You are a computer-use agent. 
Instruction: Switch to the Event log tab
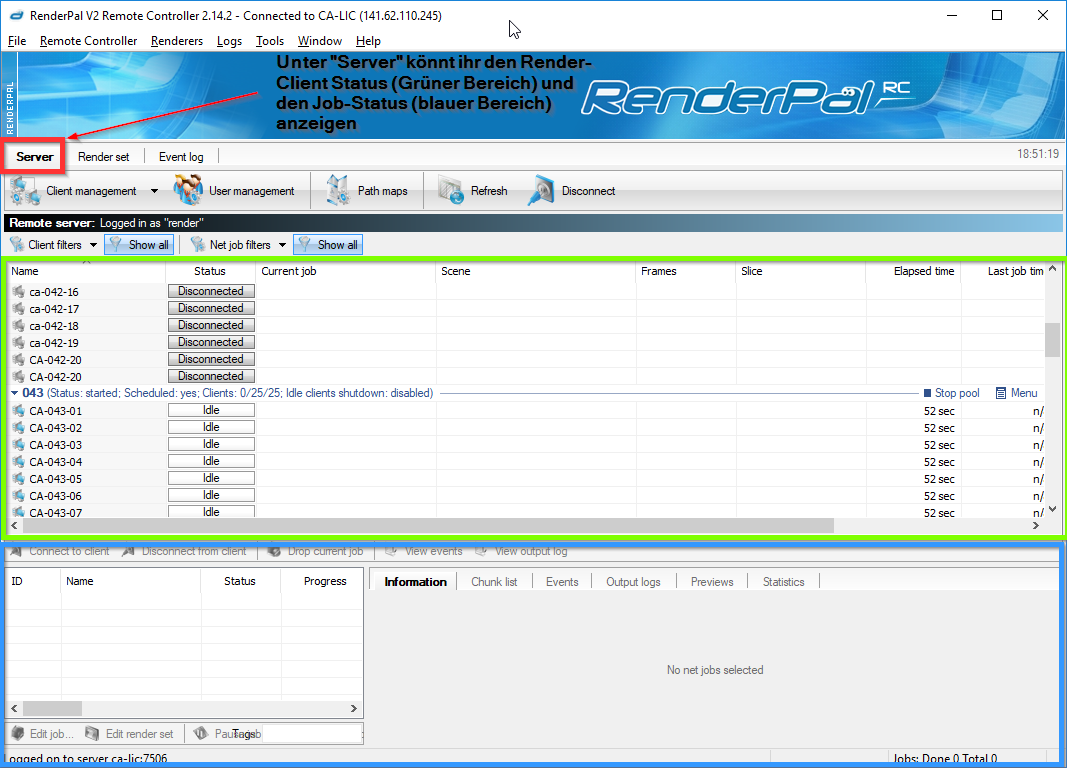(x=181, y=157)
